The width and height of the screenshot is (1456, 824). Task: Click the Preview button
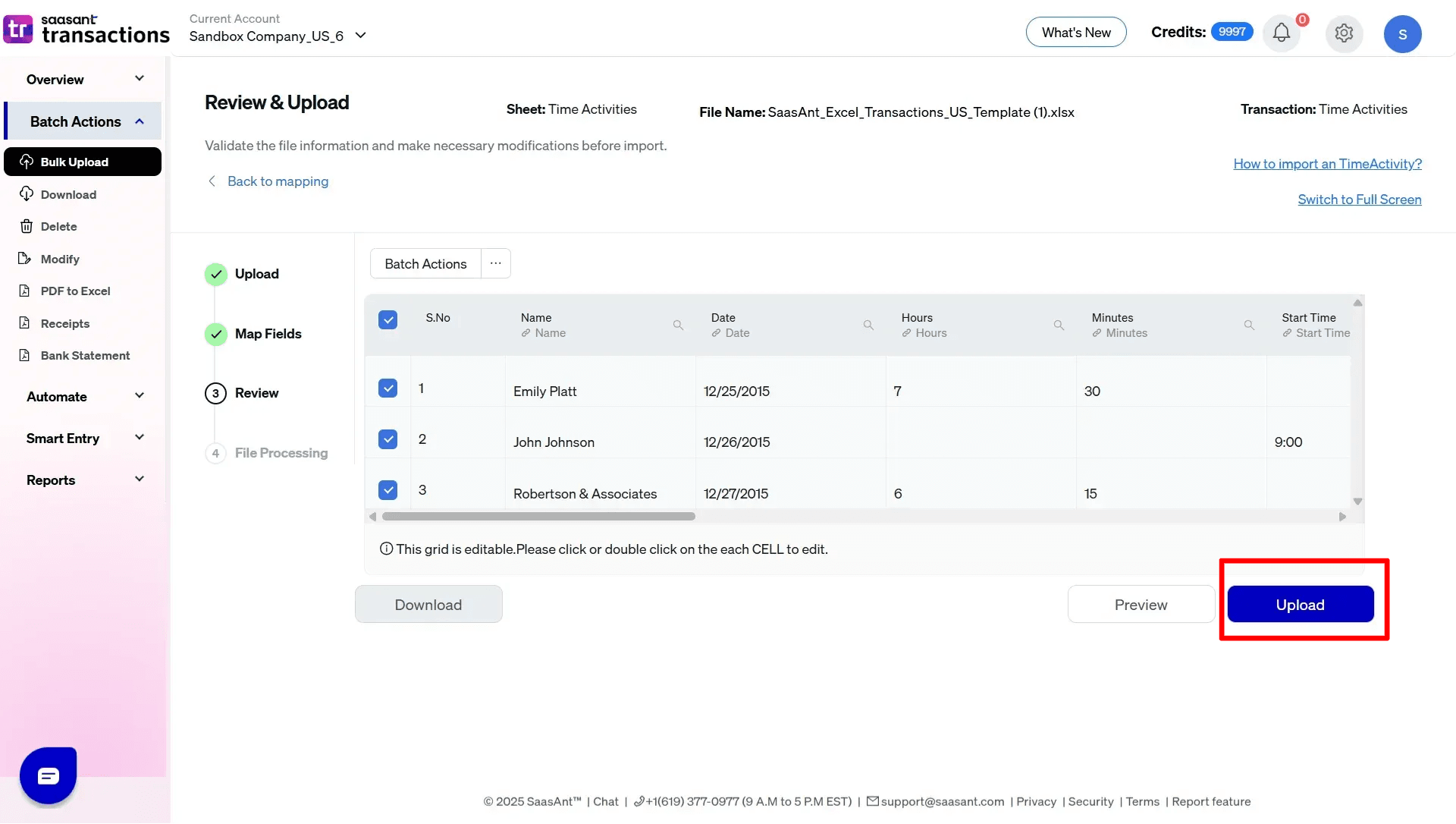coord(1141,605)
